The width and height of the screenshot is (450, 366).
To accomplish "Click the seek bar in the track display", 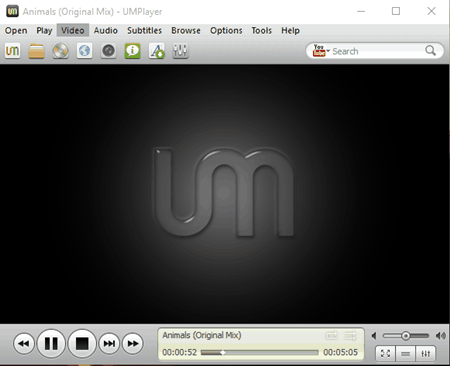I will tap(260, 352).
